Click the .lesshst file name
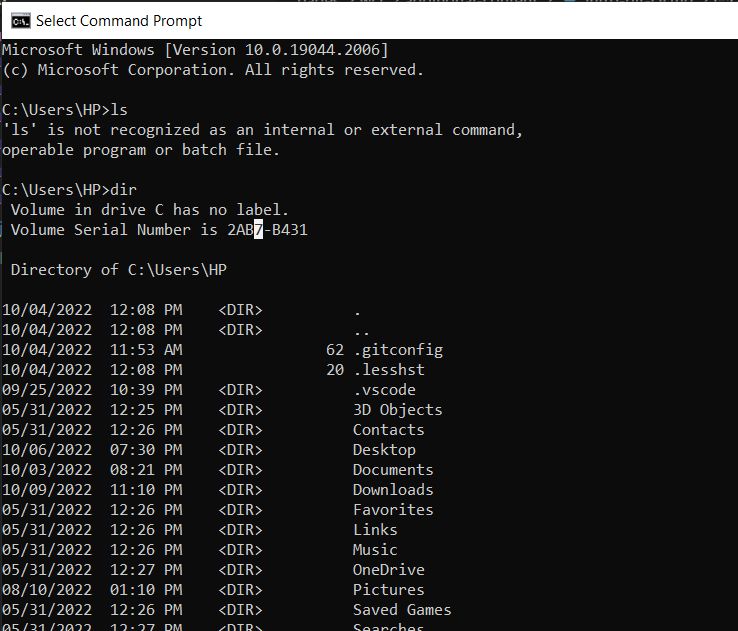The image size is (738, 631). [389, 370]
